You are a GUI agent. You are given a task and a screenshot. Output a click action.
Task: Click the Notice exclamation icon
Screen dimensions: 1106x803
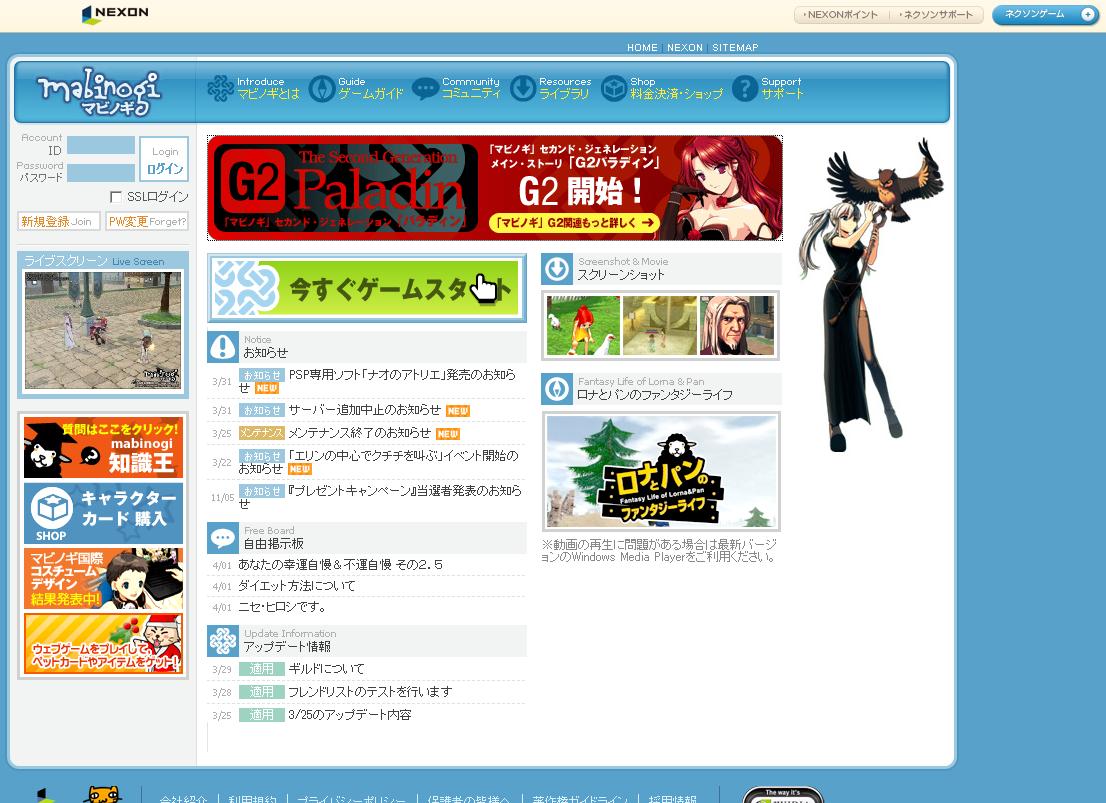223,347
